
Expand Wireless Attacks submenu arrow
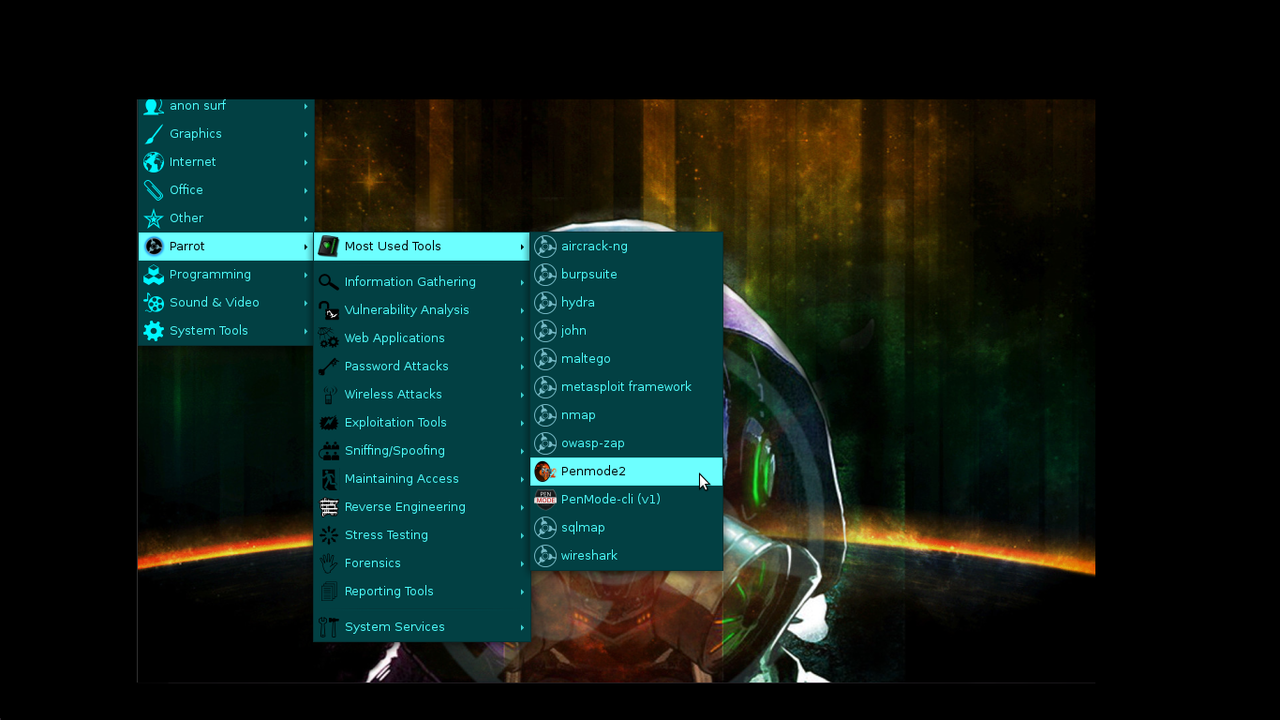(x=522, y=394)
